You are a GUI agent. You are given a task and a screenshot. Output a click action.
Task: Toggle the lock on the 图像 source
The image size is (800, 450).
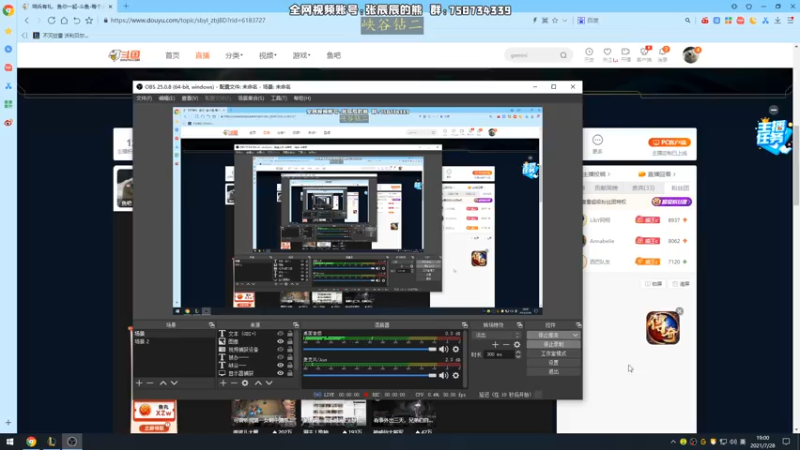pyautogui.click(x=290, y=341)
